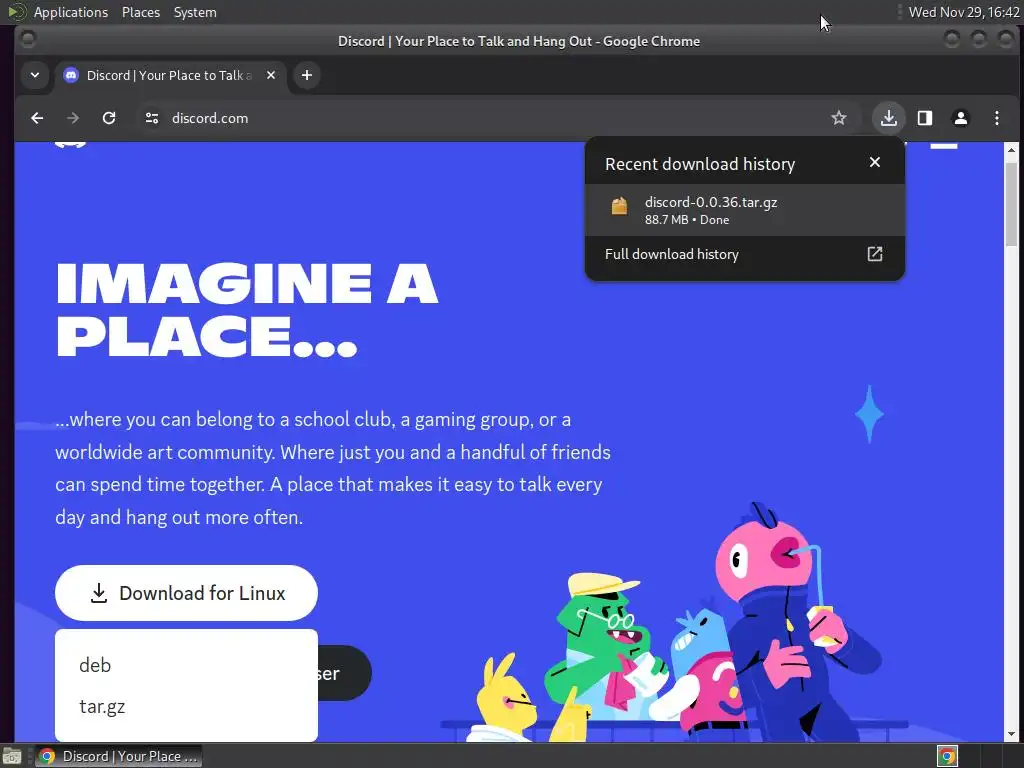Open the Discord site hamburger menu
Viewport: 1024px width, 768px height.
click(944, 146)
